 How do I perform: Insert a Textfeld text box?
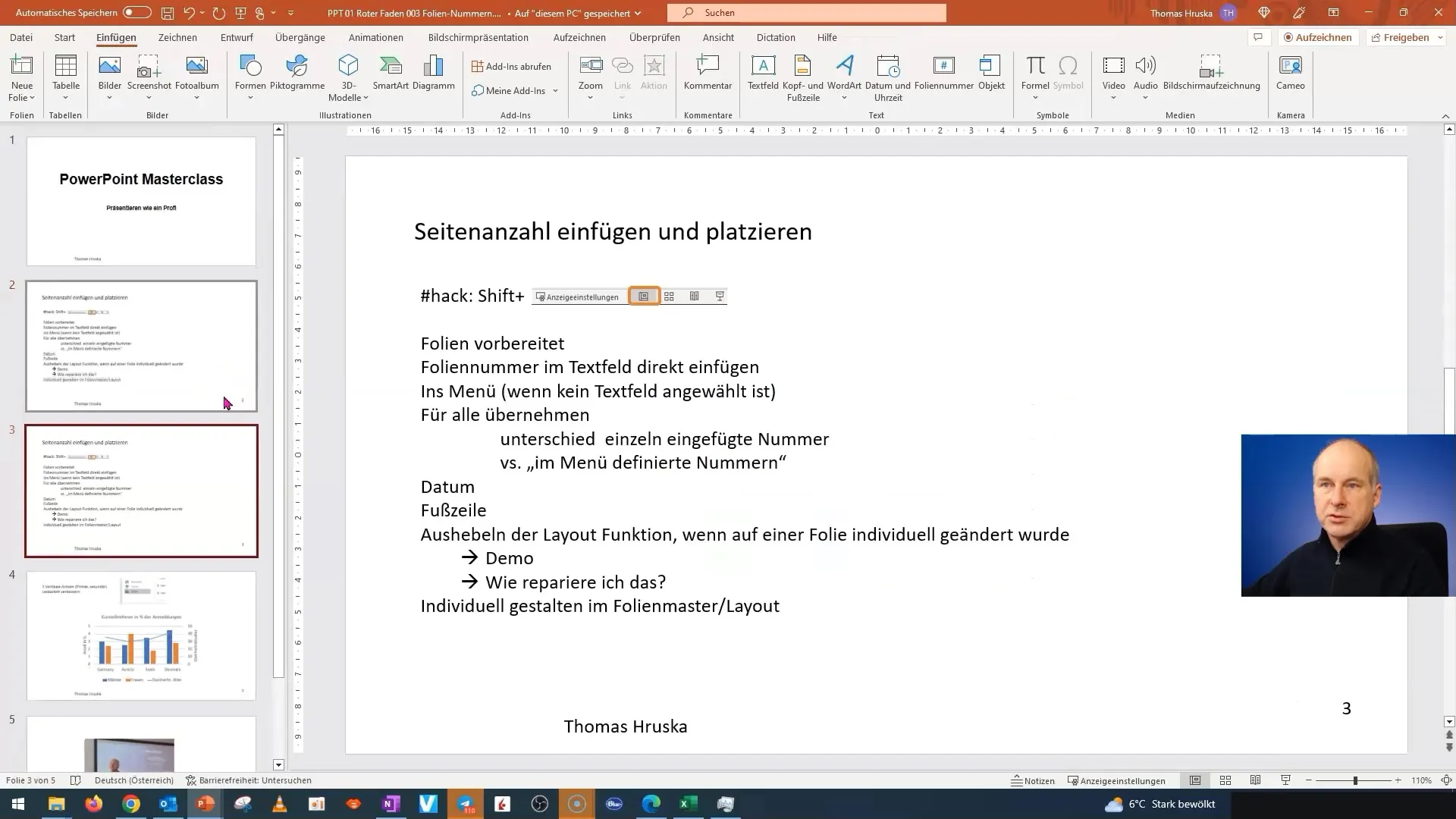pos(763,73)
